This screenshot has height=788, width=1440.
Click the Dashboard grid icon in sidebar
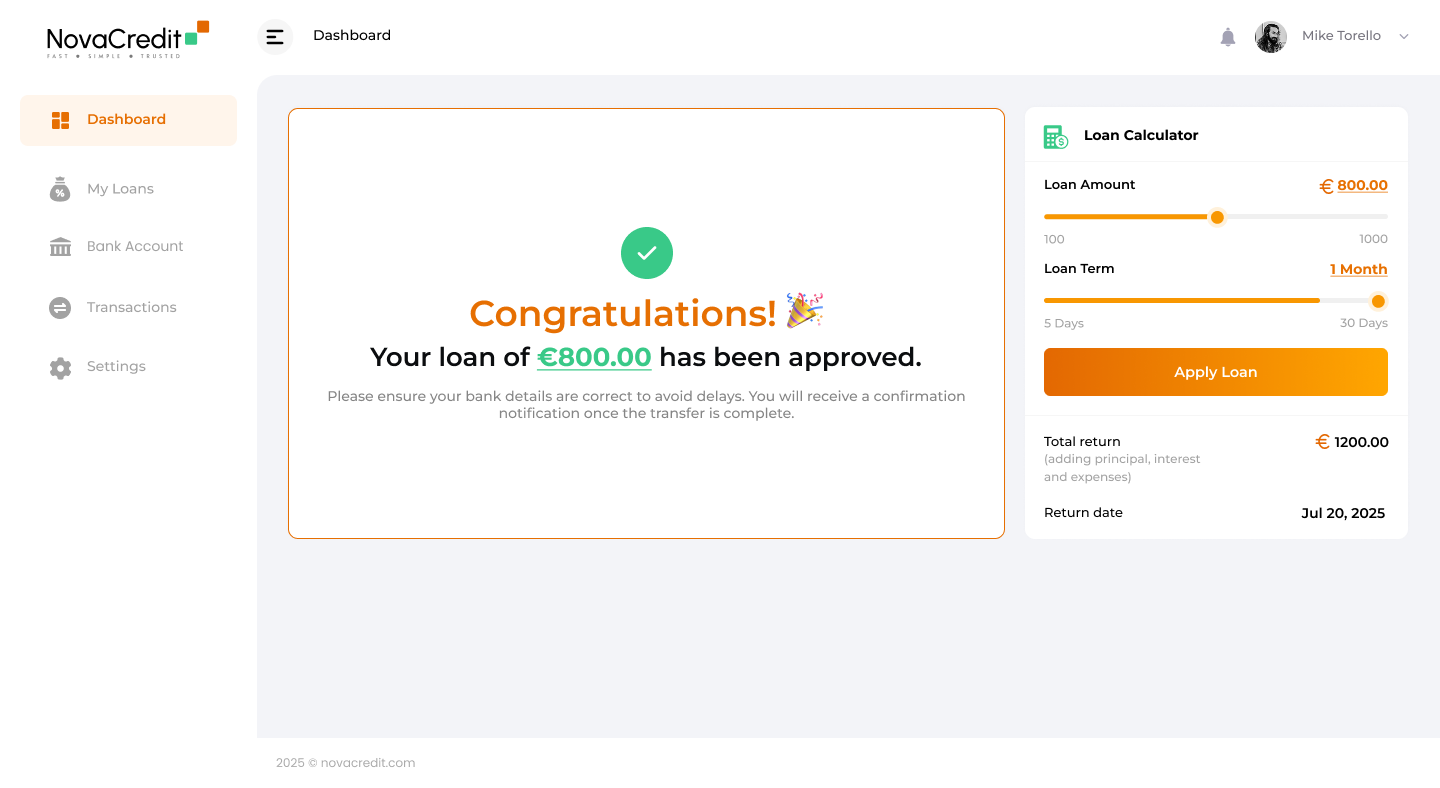(60, 120)
